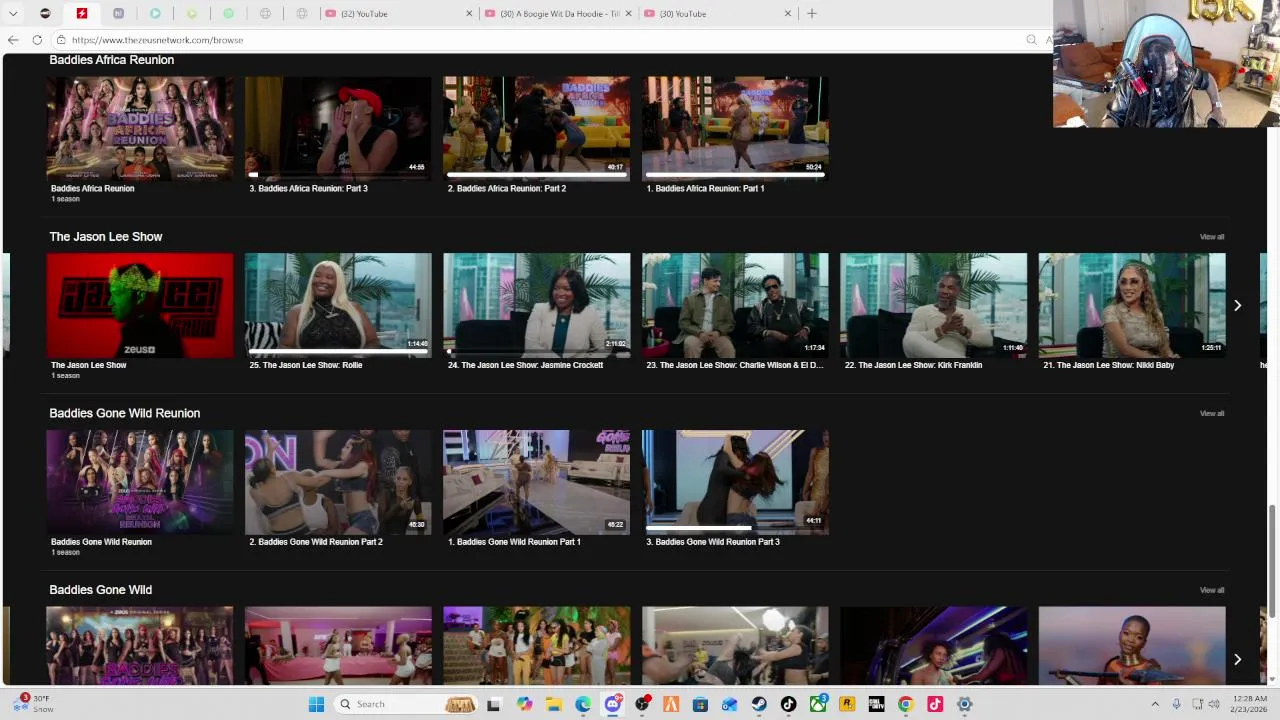Show hidden system tray icons
Image resolution: width=1280 pixels, height=720 pixels.
(1155, 704)
